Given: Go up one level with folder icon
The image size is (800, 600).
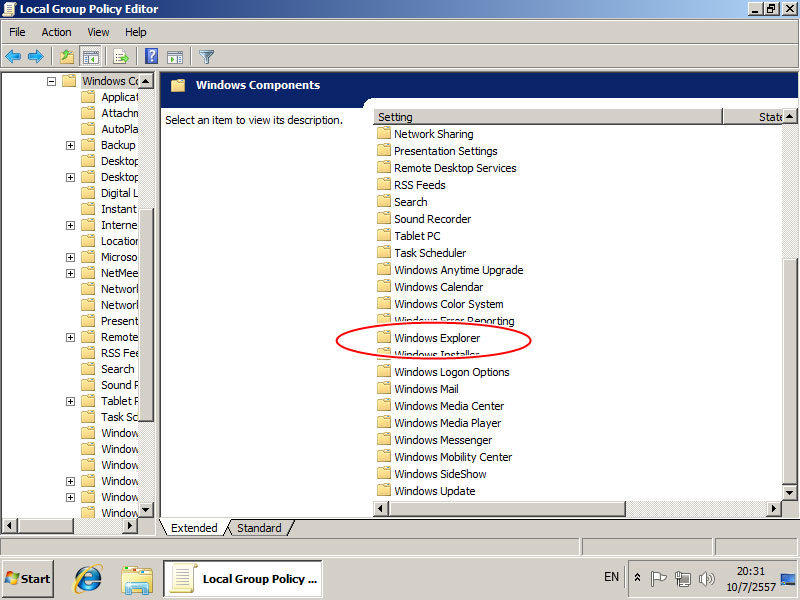Looking at the screenshot, I should pos(67,57).
